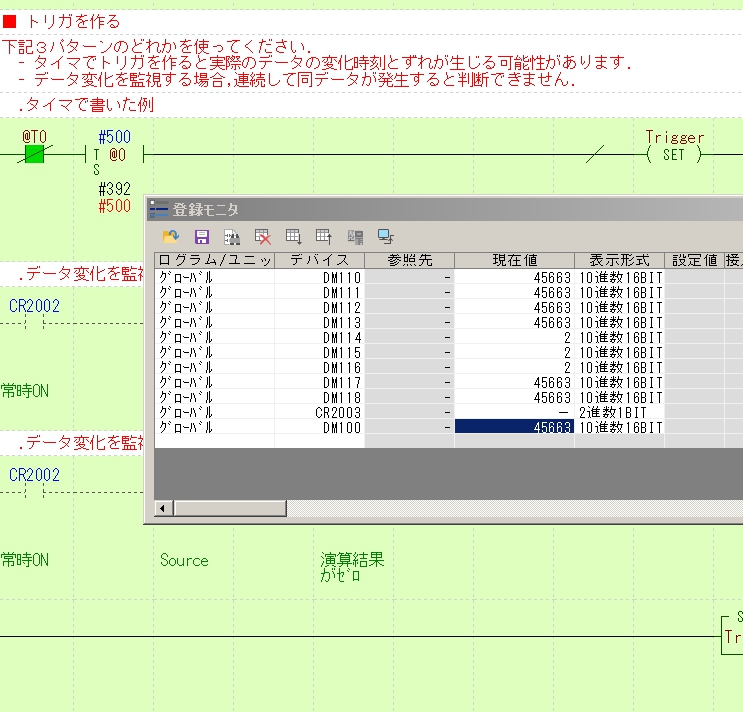Screen dimensions: 743x712
Task: Click the current value 45663 in DM117 row
Action: [515, 382]
